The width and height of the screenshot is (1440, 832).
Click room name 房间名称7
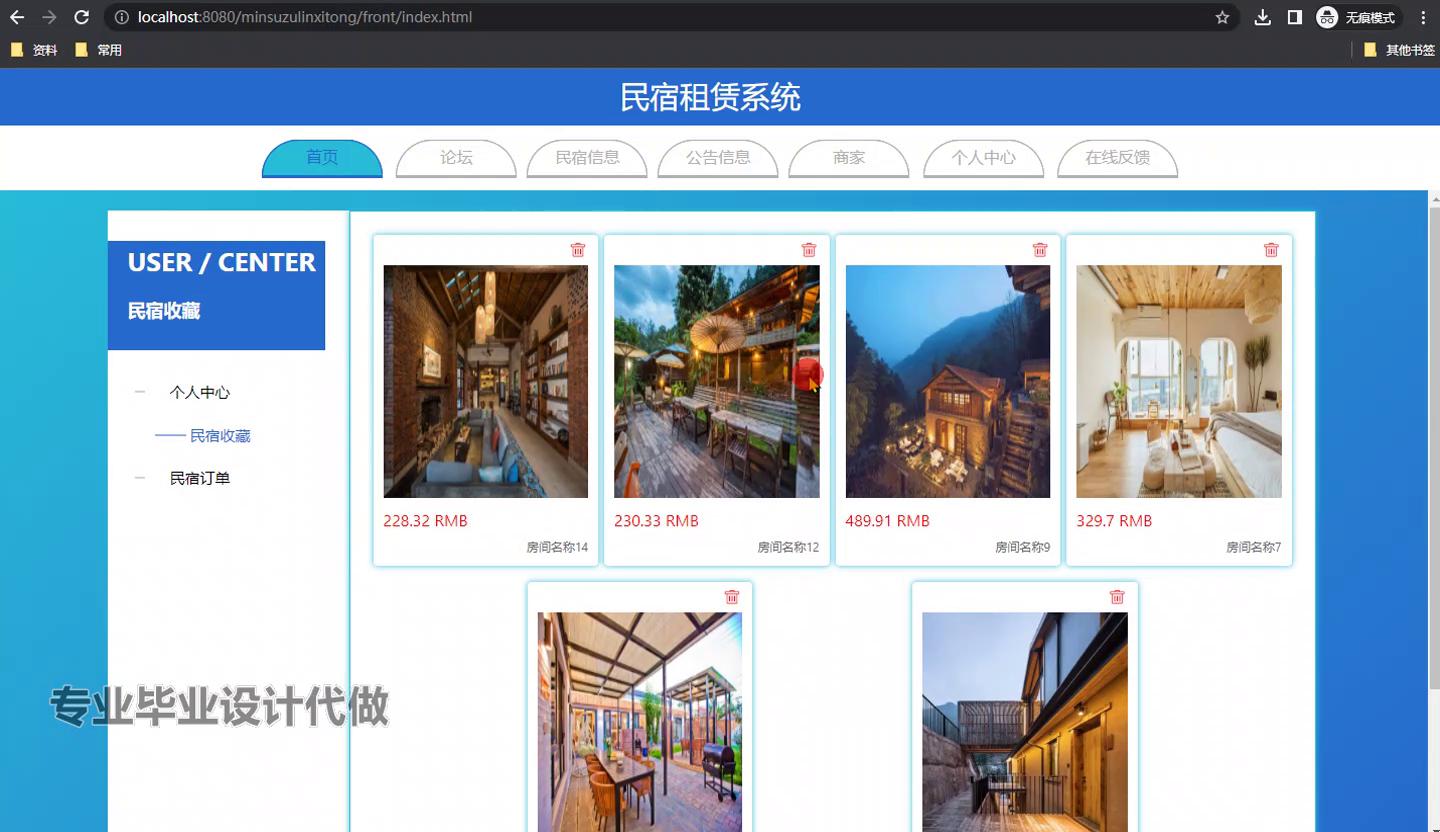coord(1253,547)
